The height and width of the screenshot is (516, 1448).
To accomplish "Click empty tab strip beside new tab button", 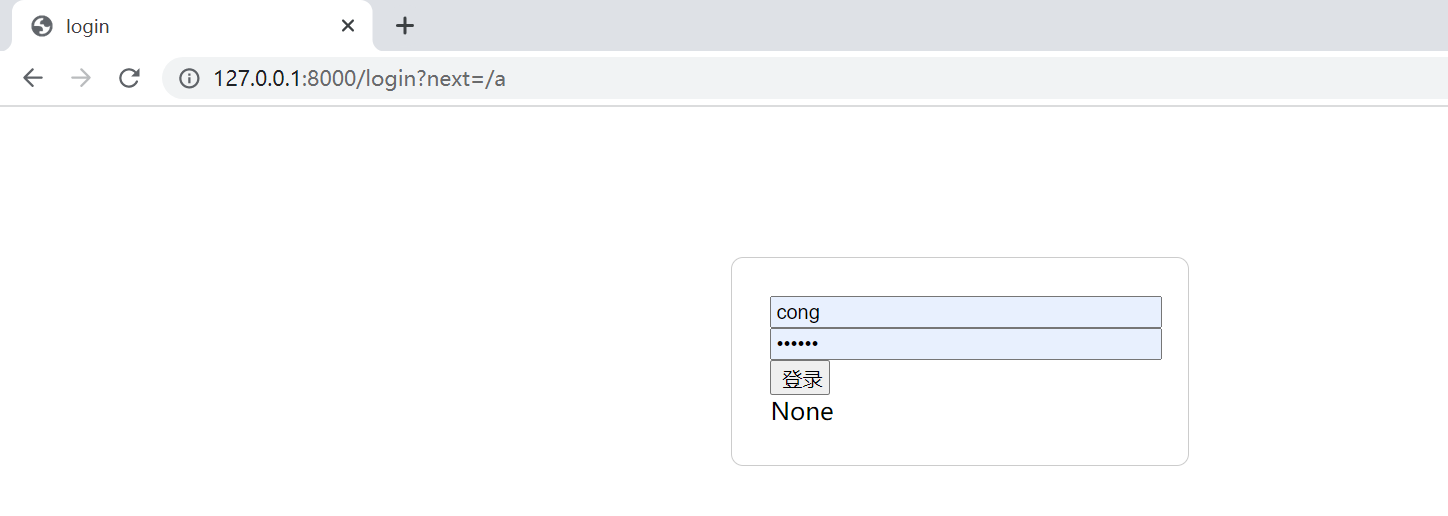I will 900,26.
